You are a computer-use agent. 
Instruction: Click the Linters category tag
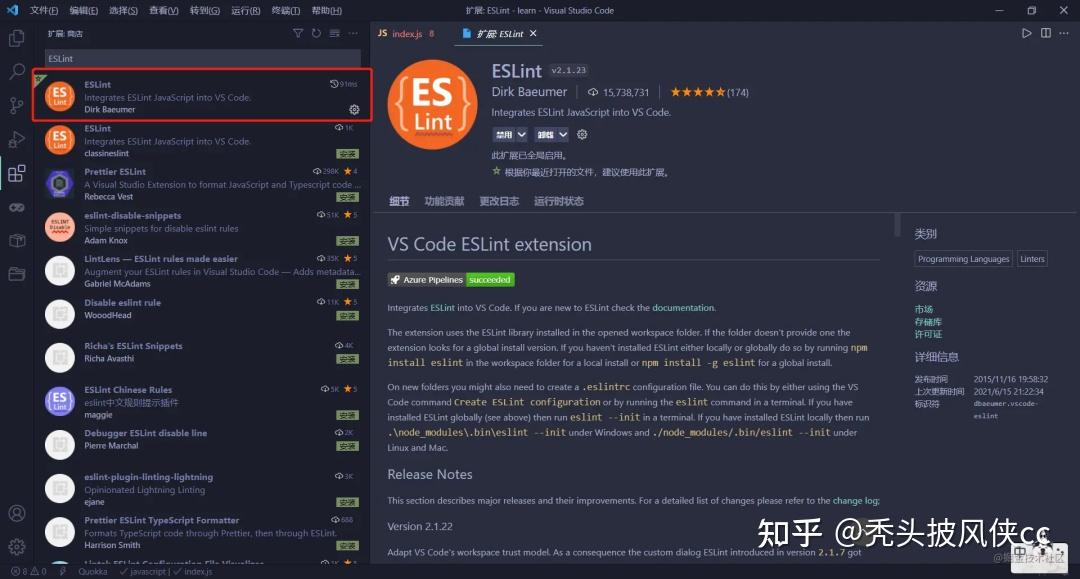coord(1032,259)
